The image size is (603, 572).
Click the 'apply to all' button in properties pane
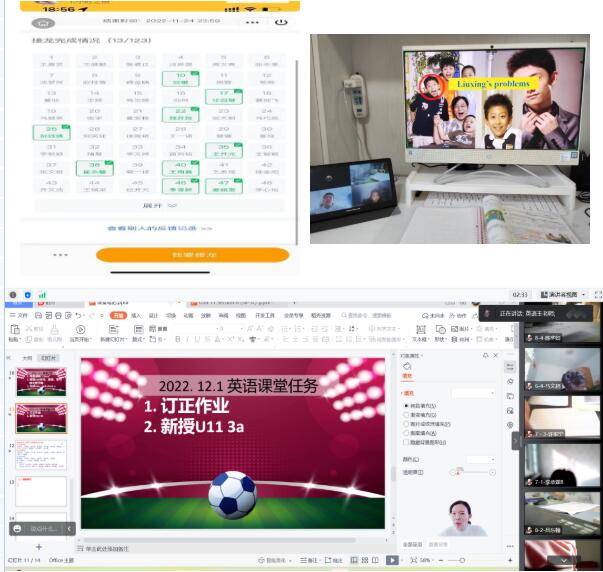tap(412, 544)
